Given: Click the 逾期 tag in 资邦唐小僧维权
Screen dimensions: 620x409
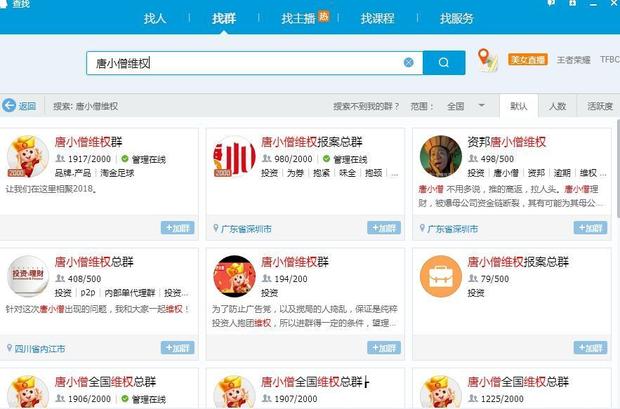Looking at the screenshot, I should (x=562, y=173).
